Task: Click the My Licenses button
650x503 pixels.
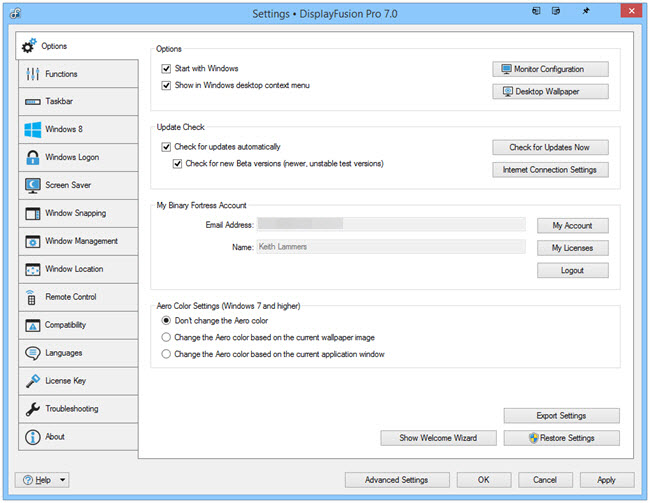Action: click(573, 248)
